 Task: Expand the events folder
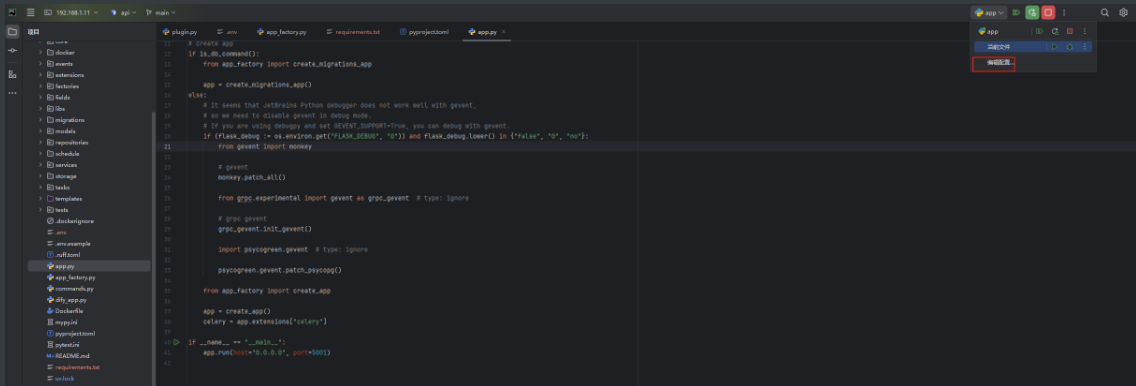click(x=41, y=64)
